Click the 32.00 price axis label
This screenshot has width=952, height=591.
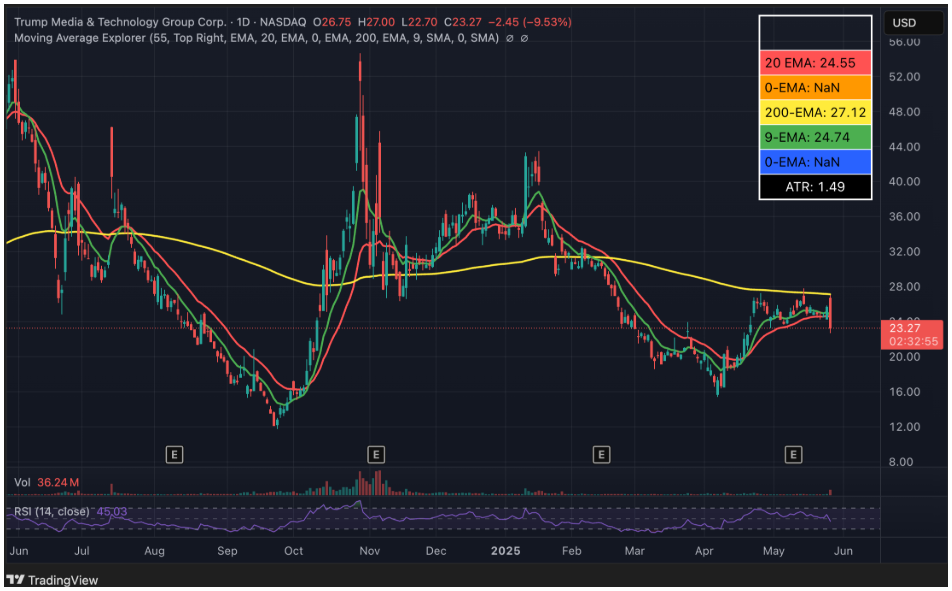pos(905,251)
